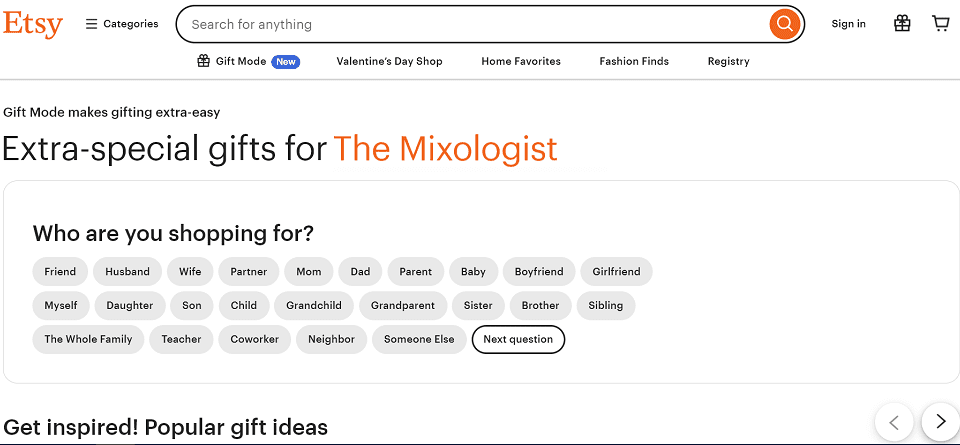Image resolution: width=960 pixels, height=445 pixels.
Task: Click Sign in
Action: [x=849, y=24]
